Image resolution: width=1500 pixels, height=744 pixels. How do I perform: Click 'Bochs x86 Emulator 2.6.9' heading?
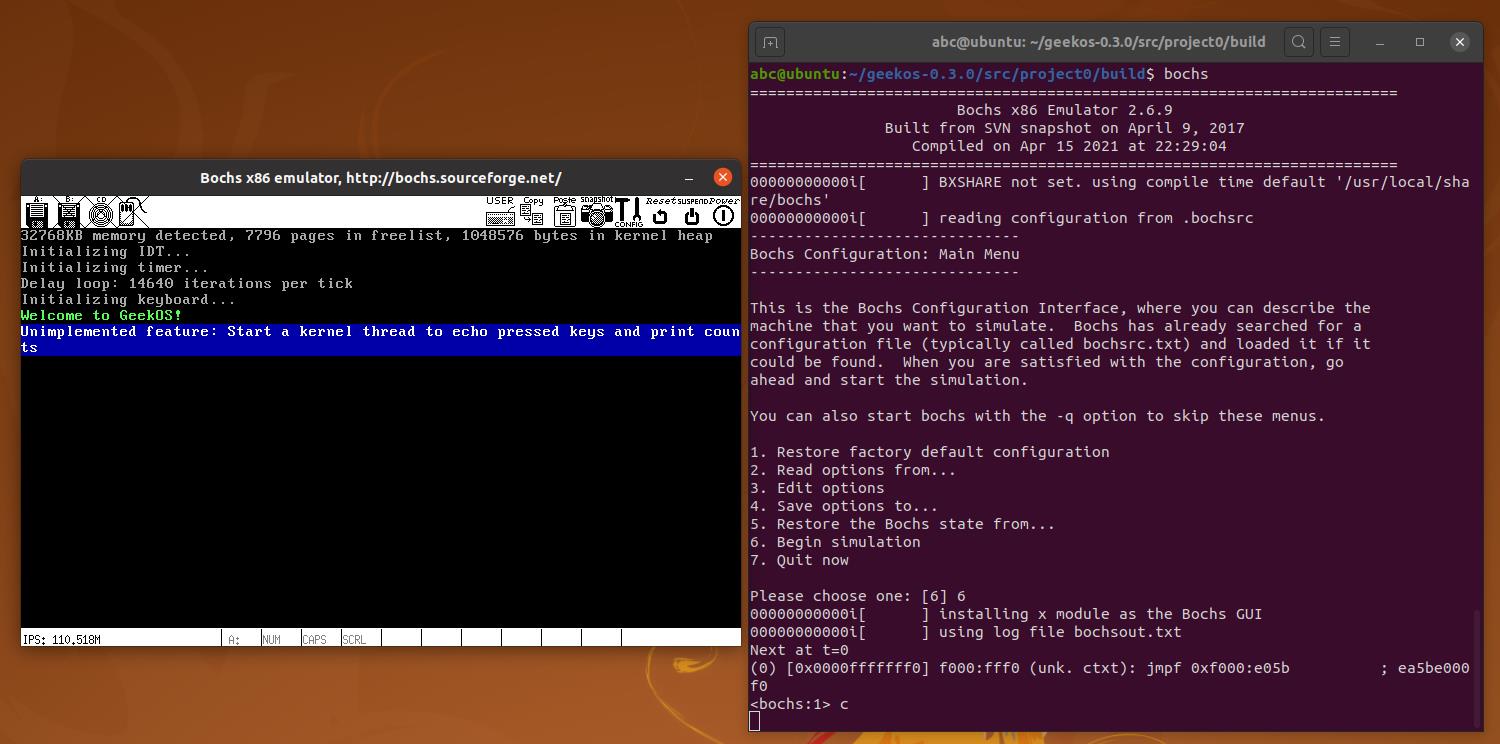pos(1064,110)
